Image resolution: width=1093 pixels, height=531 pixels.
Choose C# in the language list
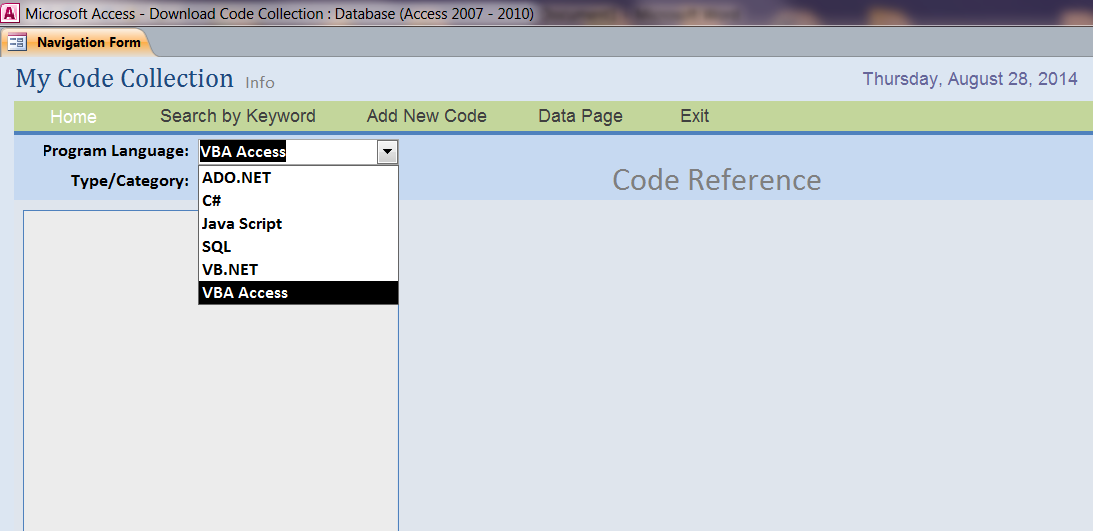click(x=298, y=201)
